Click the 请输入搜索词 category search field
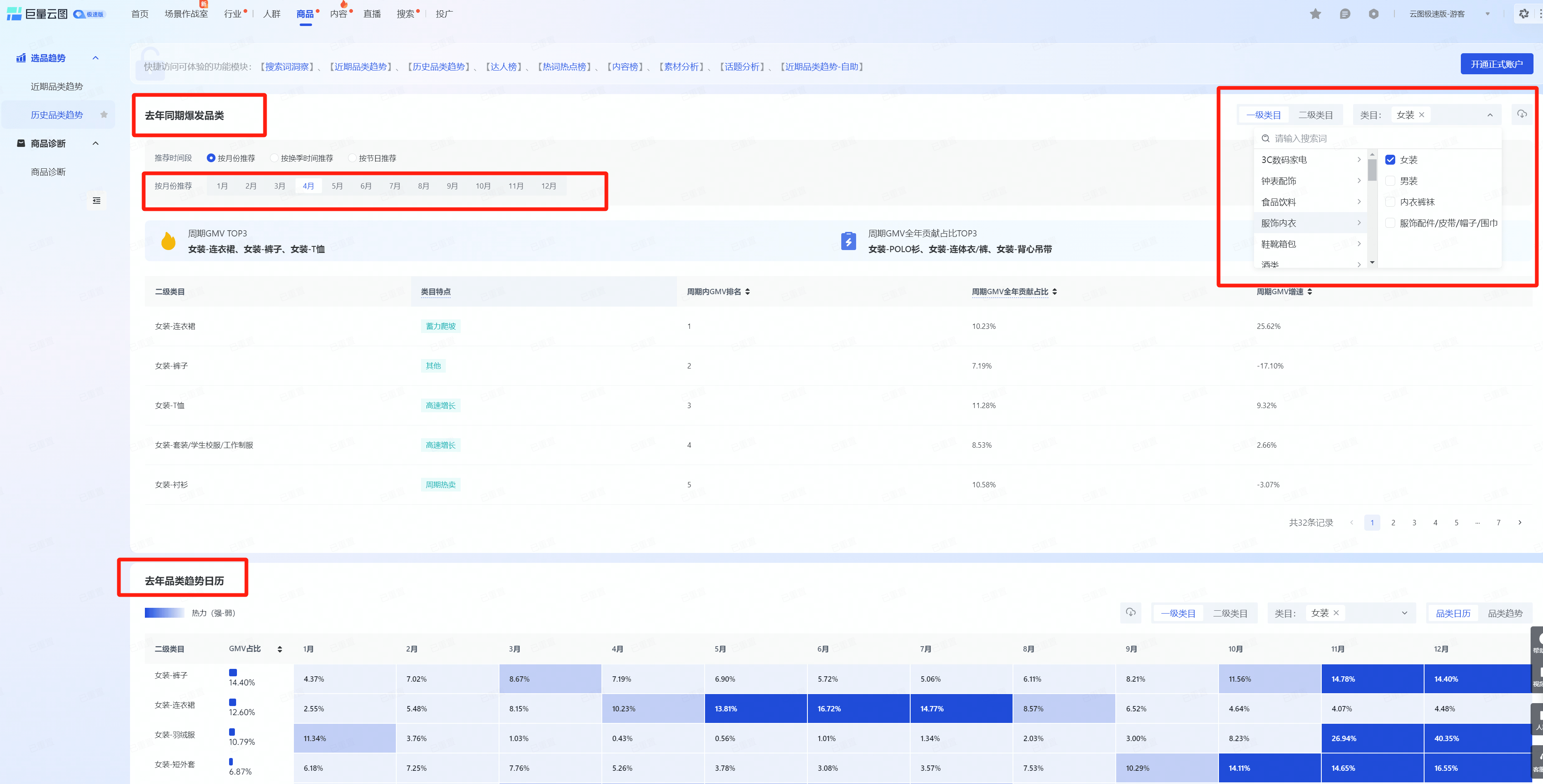Screen dimensions: 1543x784 (1377, 138)
